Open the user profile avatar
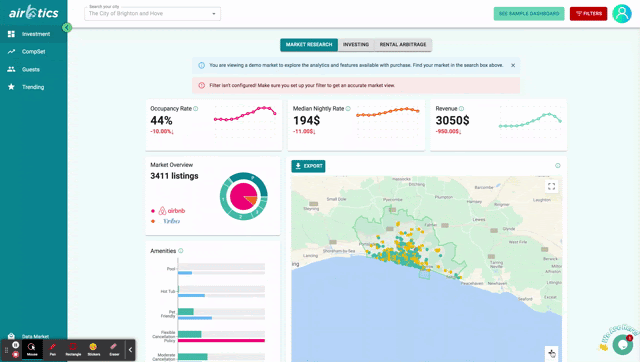The height and width of the screenshot is (362, 640). pyautogui.click(x=622, y=13)
